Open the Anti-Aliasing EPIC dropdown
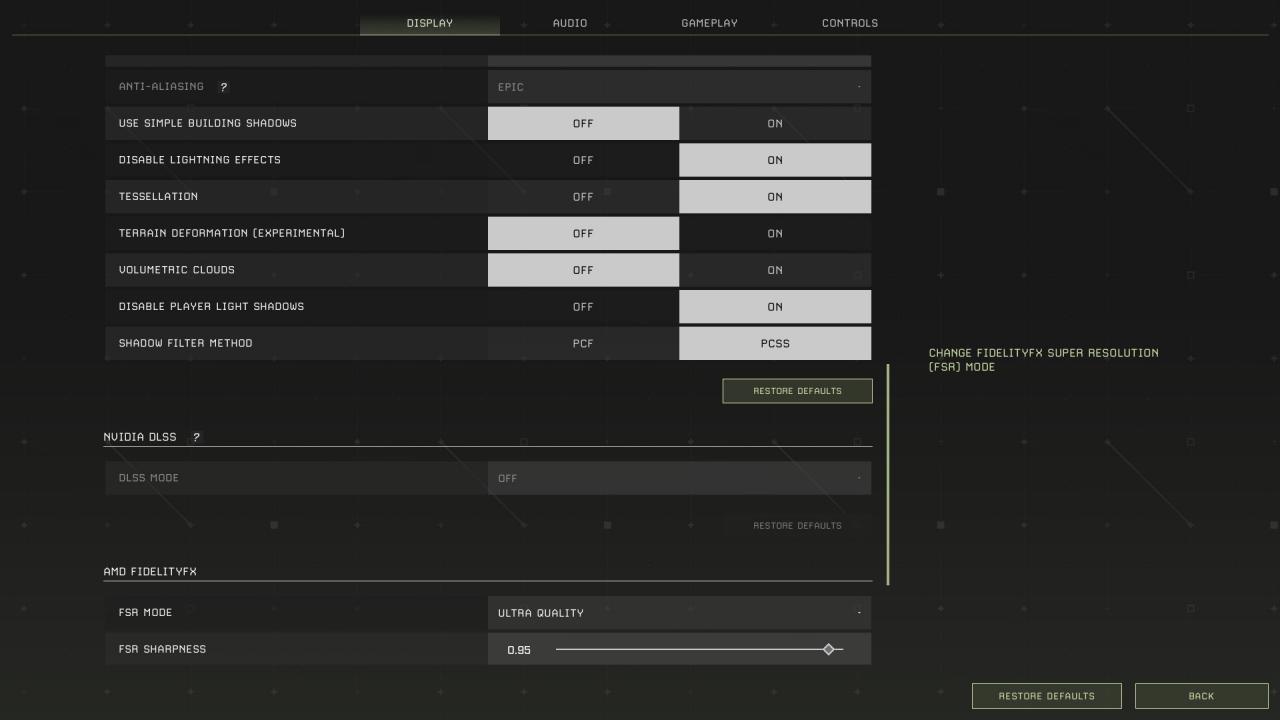 point(679,87)
